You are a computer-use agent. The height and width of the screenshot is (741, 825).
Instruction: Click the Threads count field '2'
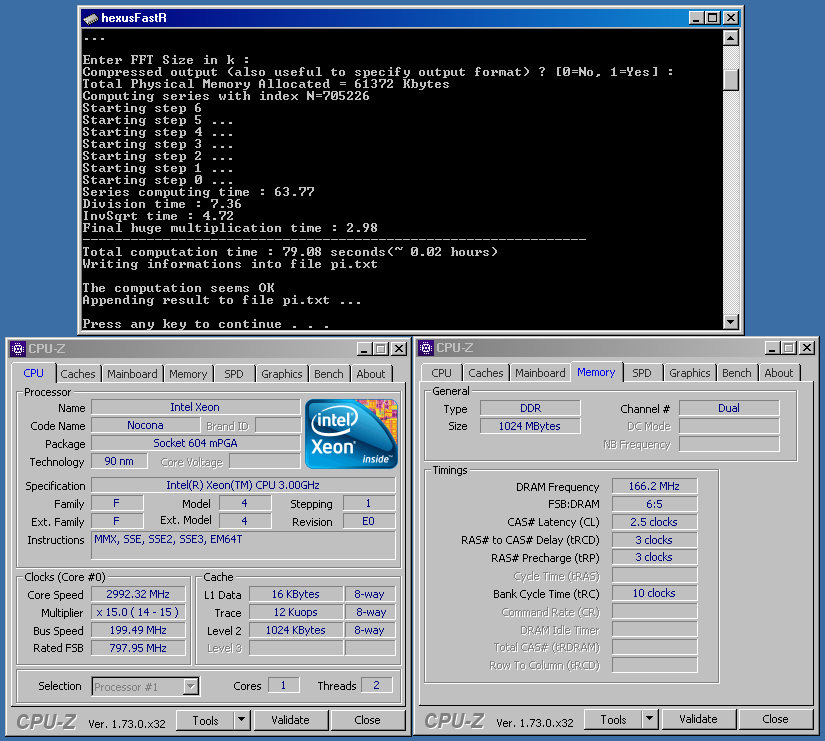[x=376, y=685]
